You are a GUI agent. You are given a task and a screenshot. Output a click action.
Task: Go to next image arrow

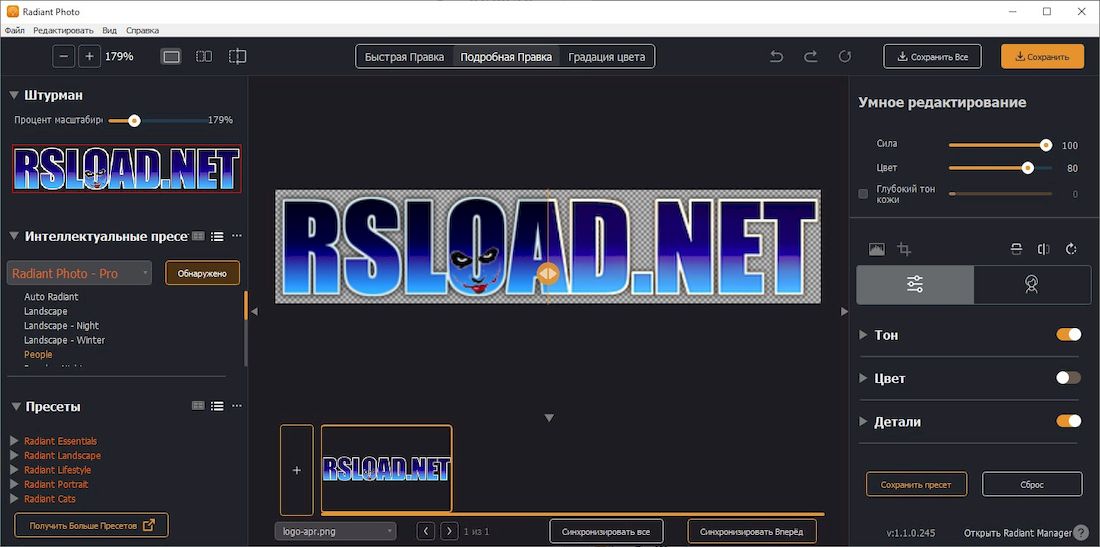(x=450, y=532)
